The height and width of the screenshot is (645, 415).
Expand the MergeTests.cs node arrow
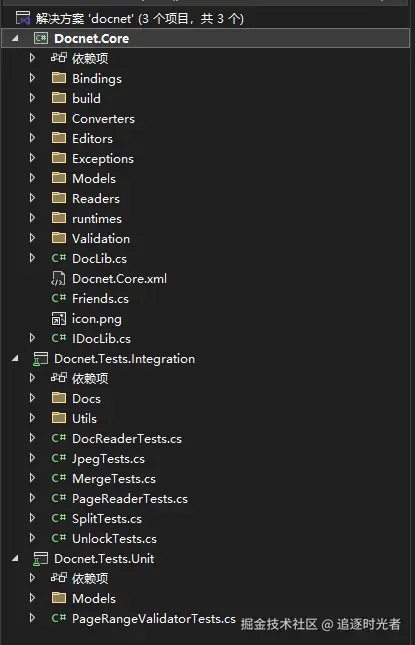click(32, 478)
